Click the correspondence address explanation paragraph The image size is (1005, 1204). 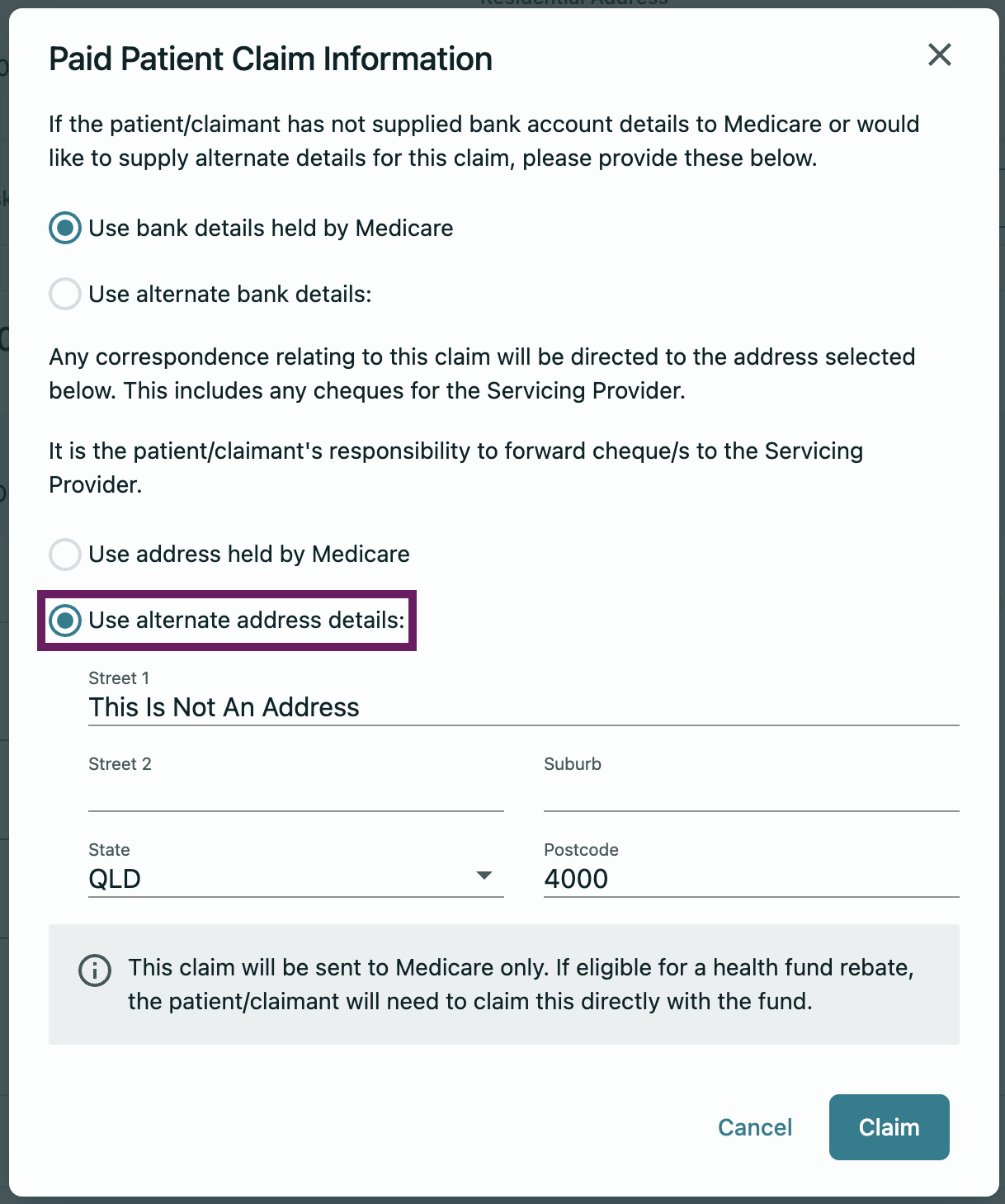point(482,374)
